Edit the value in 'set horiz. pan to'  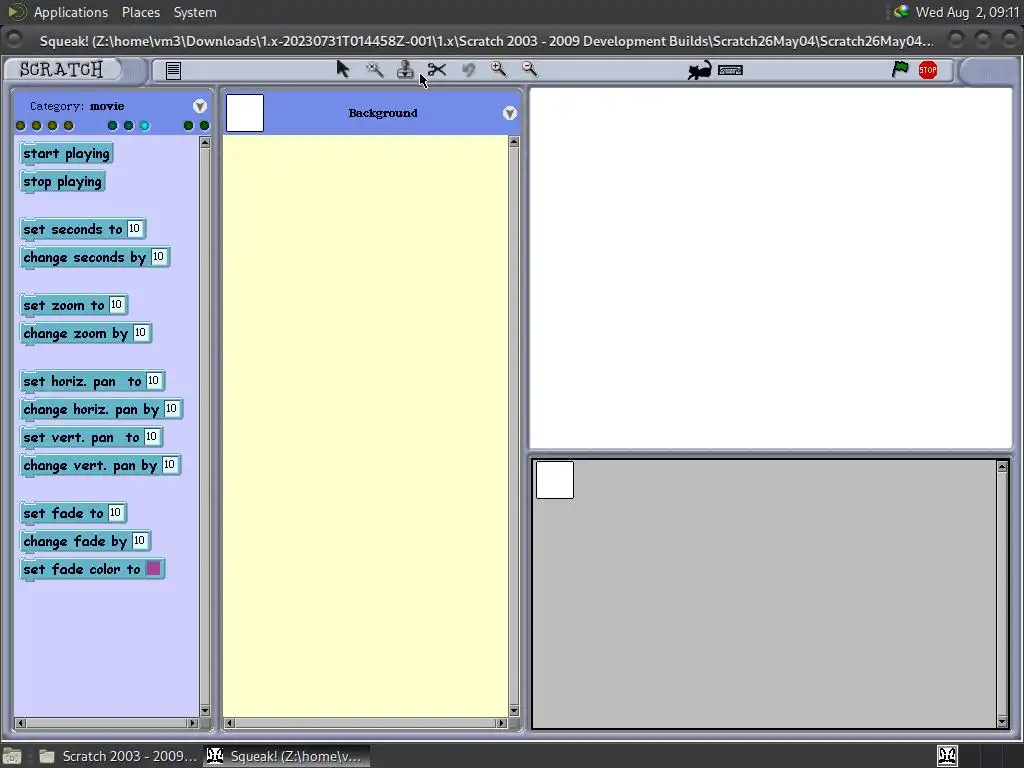point(153,380)
